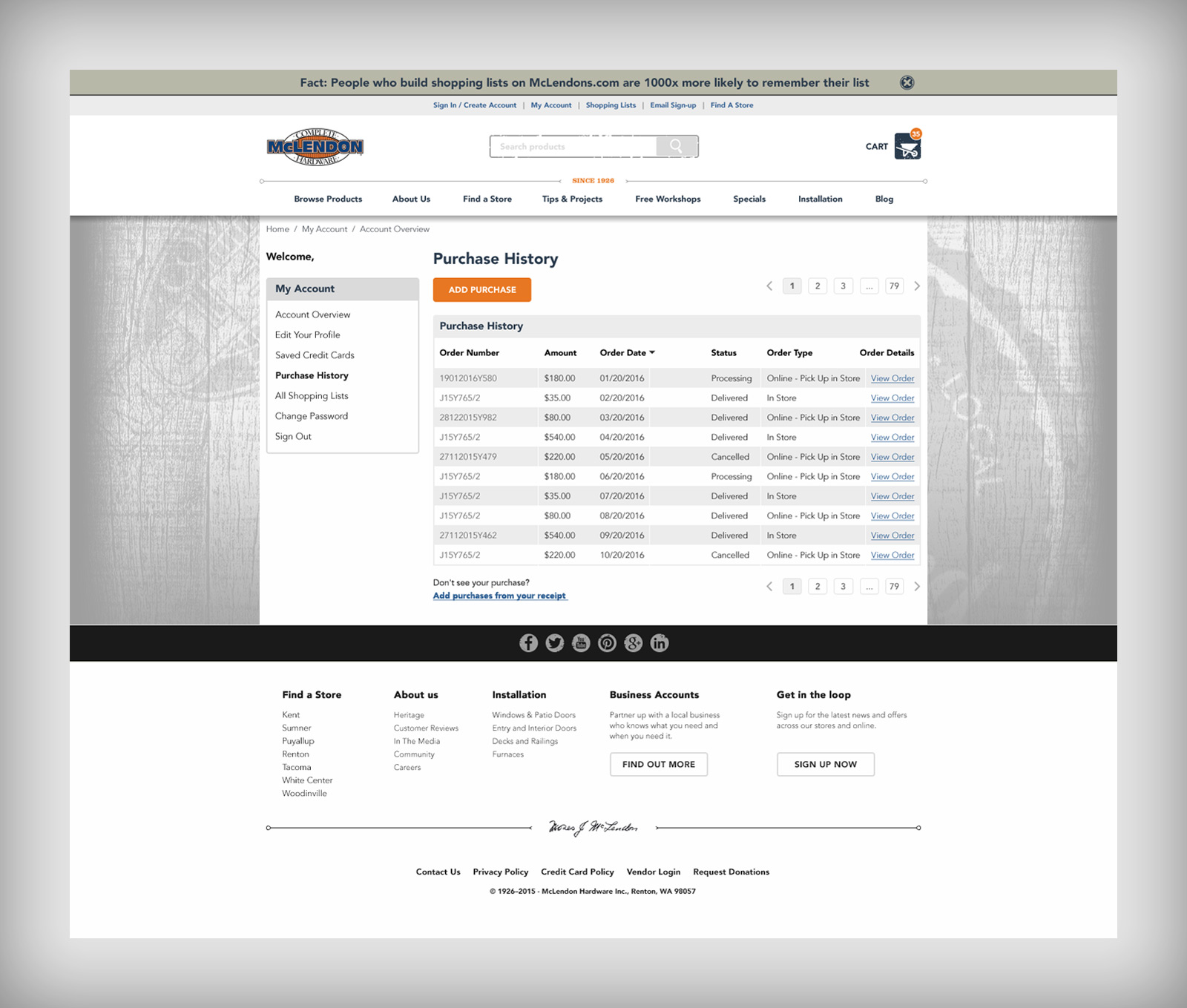The width and height of the screenshot is (1187, 1008).
Task: Open Specials nav item
Action: 749,199
